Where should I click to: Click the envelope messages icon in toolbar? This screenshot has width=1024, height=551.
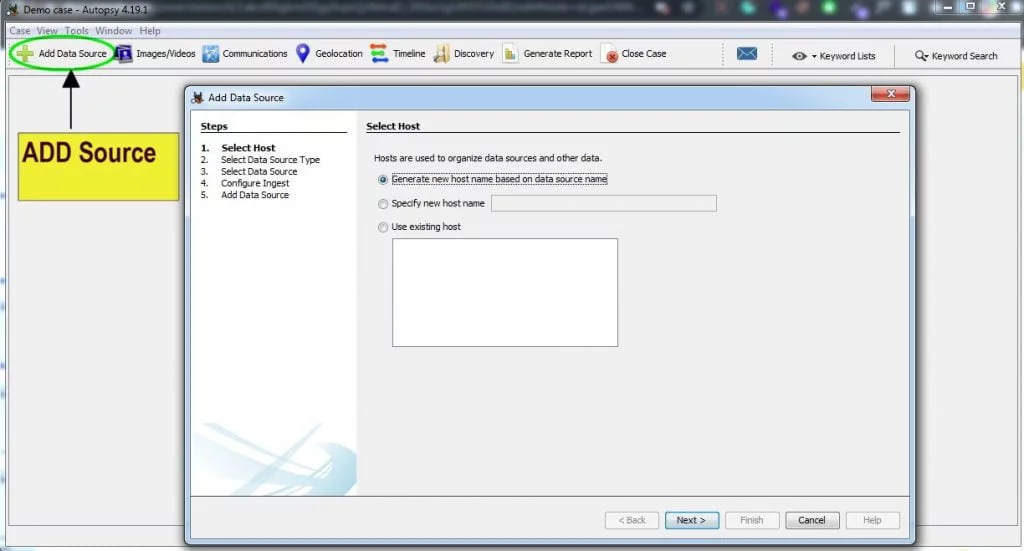tap(746, 54)
